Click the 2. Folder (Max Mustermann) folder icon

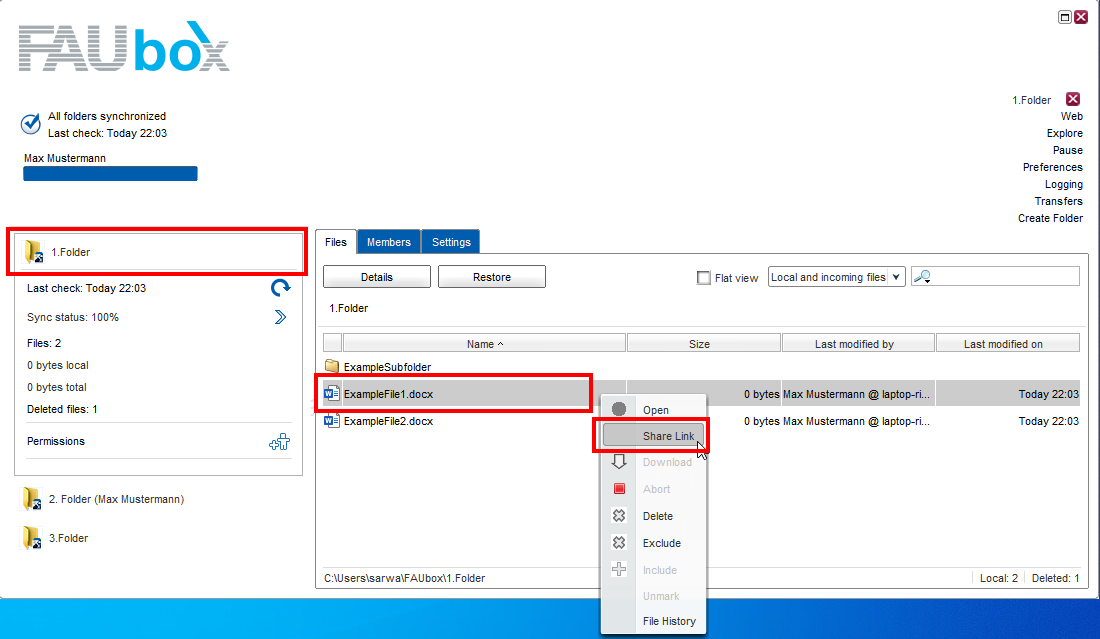pyautogui.click(x=32, y=499)
